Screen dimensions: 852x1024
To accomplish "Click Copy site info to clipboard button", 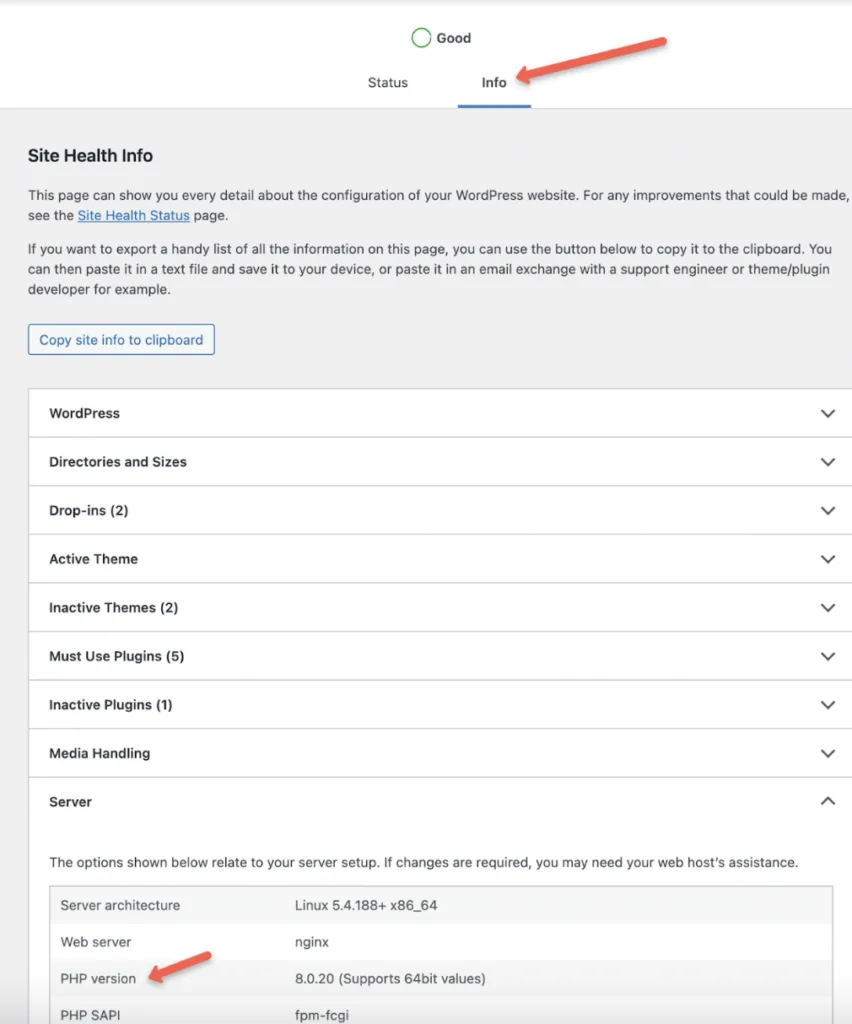I will (121, 340).
